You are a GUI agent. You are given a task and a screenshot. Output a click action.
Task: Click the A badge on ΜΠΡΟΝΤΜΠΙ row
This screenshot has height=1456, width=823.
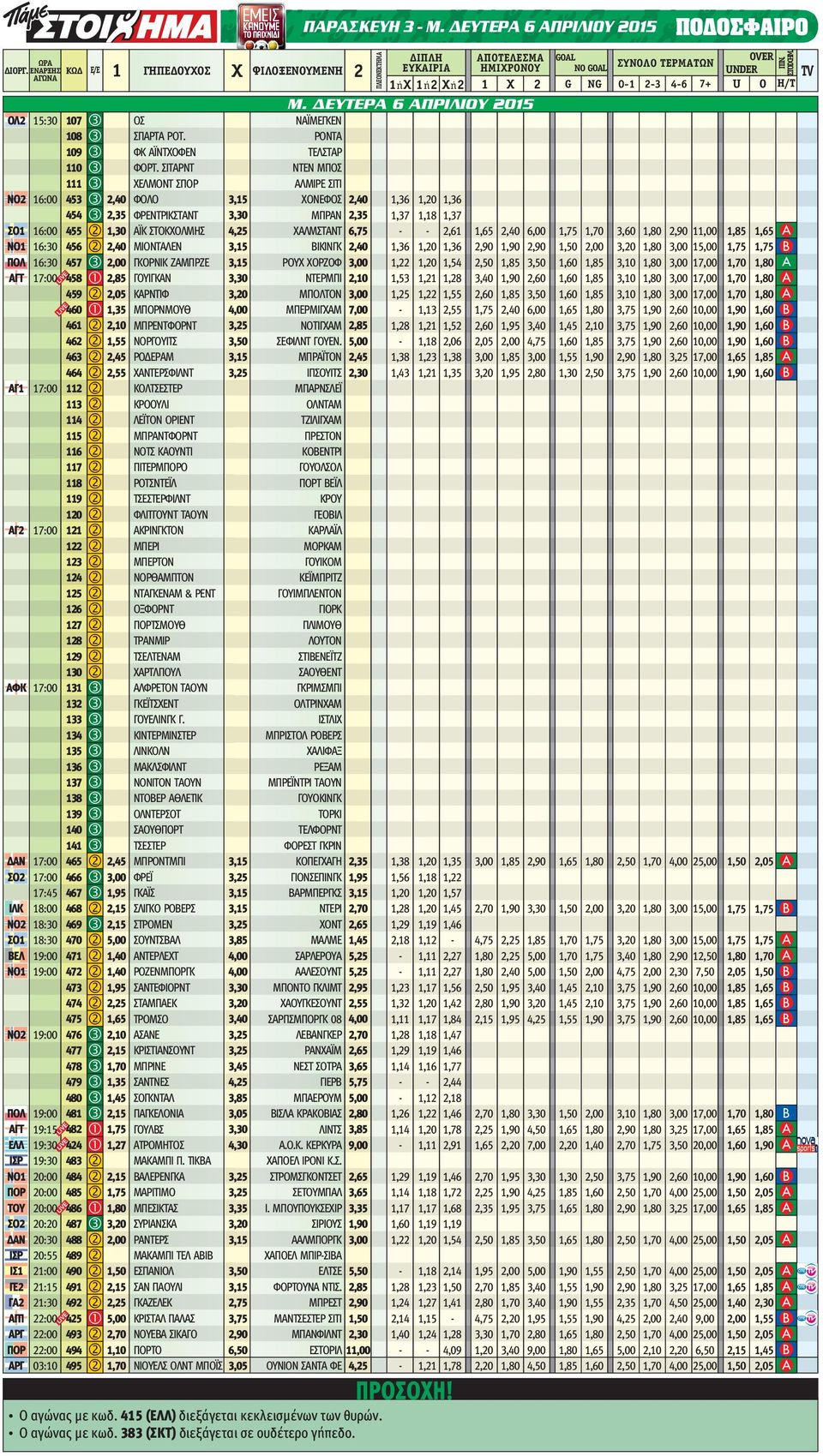(786, 861)
